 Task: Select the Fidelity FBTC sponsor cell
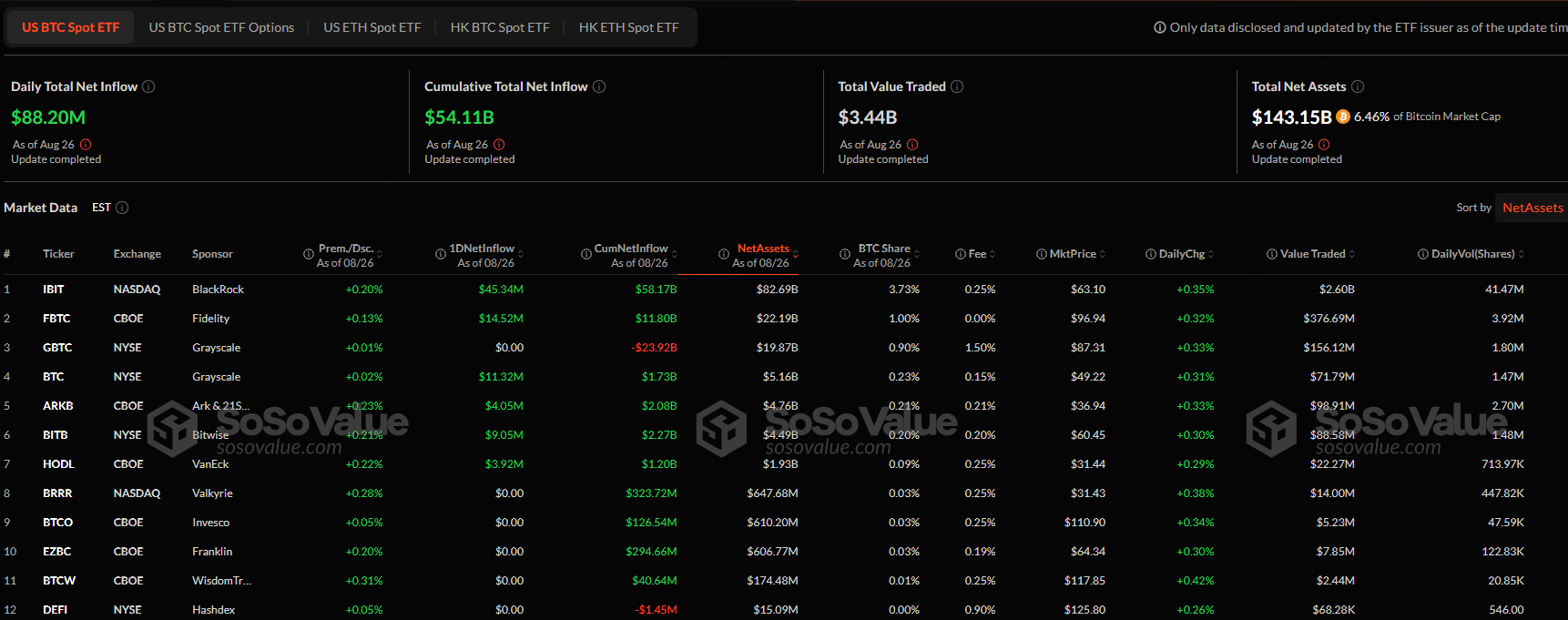pos(210,319)
